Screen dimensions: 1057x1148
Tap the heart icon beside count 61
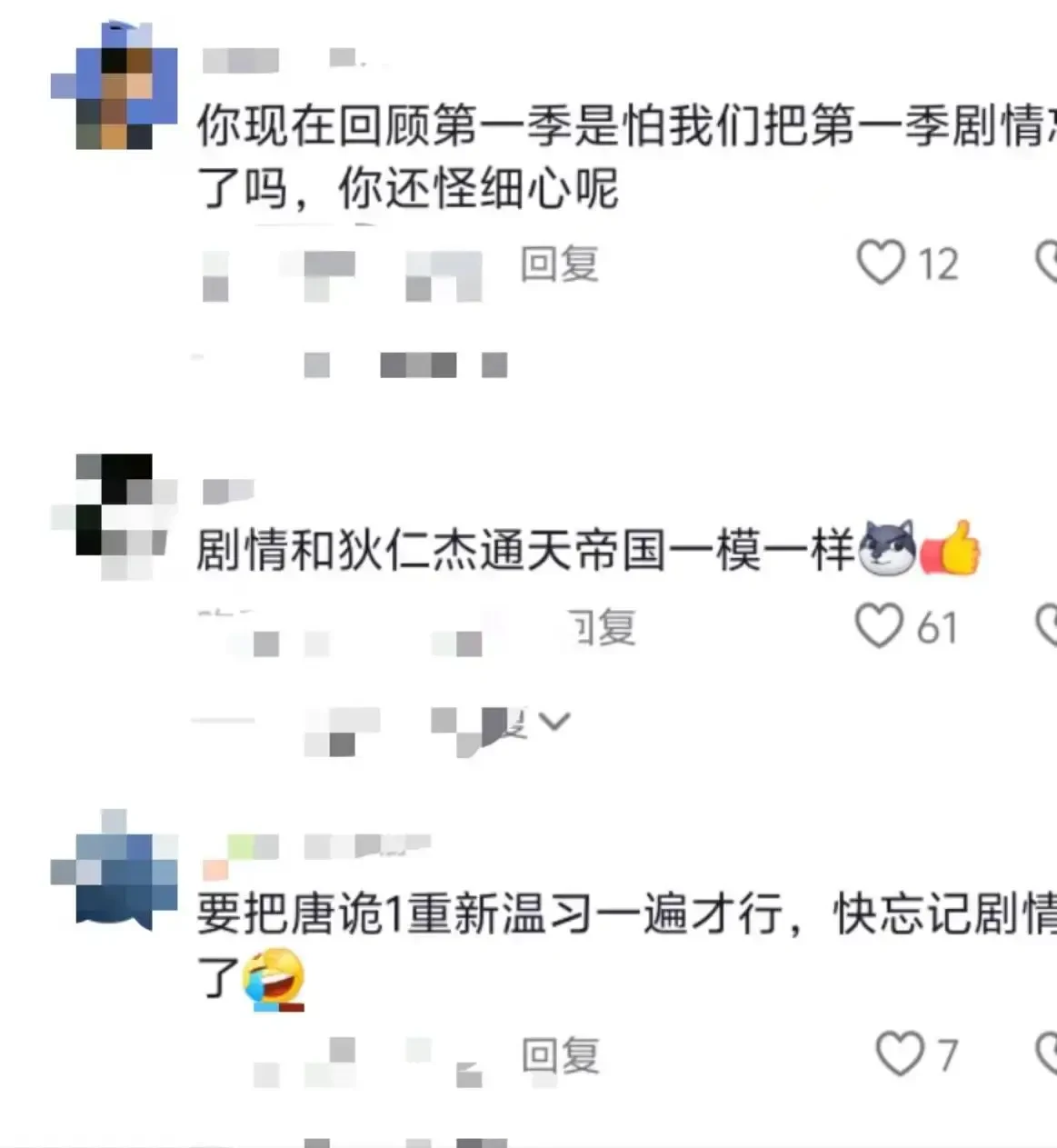point(879,626)
